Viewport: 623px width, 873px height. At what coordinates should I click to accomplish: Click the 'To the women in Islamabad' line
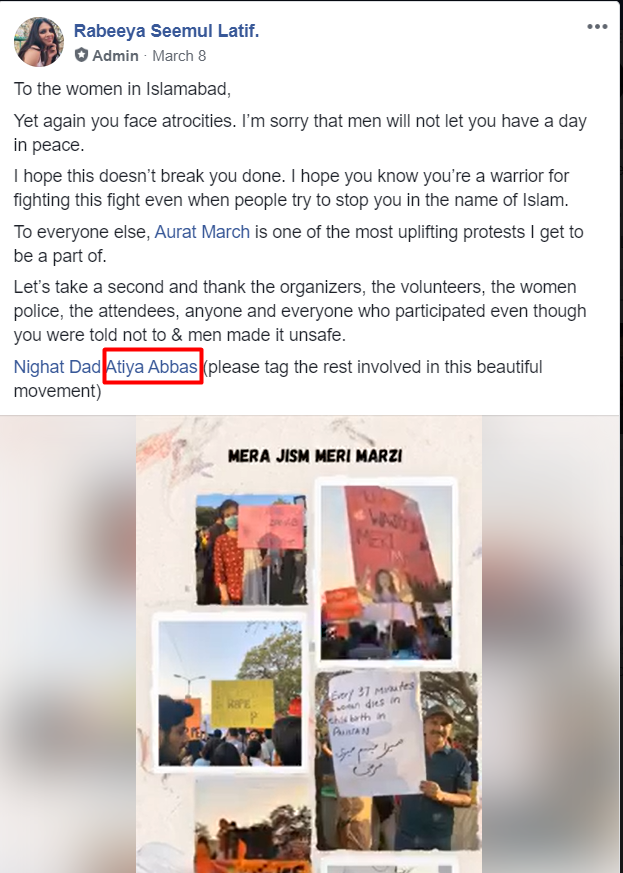point(122,89)
